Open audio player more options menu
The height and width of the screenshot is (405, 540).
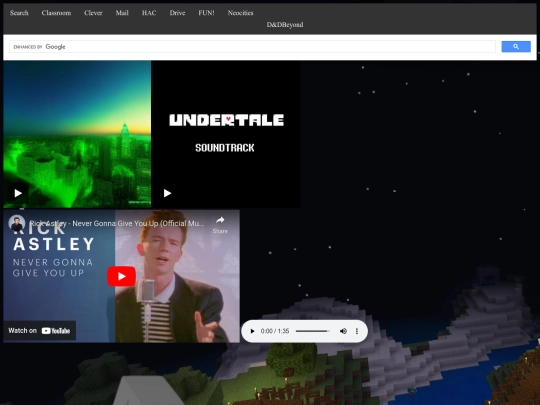coord(357,331)
